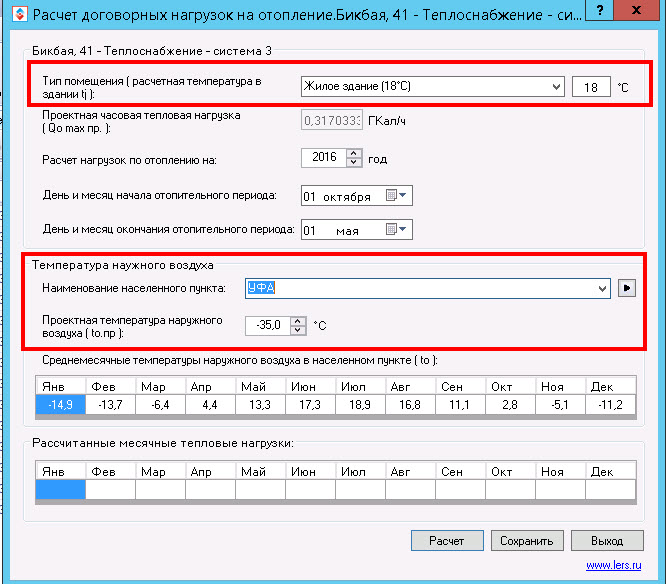Screen dimensions: 666x584
Task: Click the arrow button next to УФА field
Action: [628, 289]
